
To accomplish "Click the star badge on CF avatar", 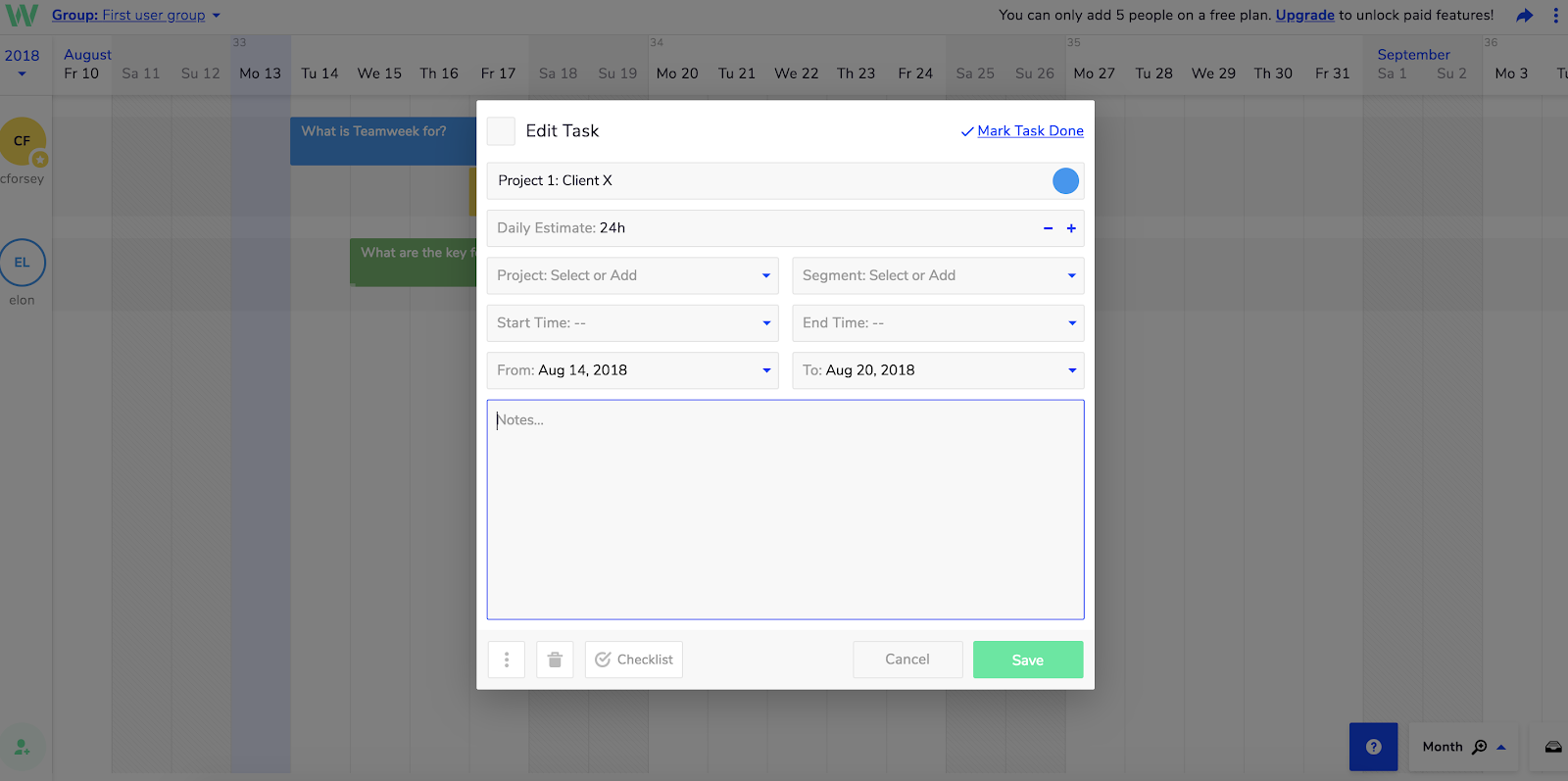I will (x=40, y=159).
